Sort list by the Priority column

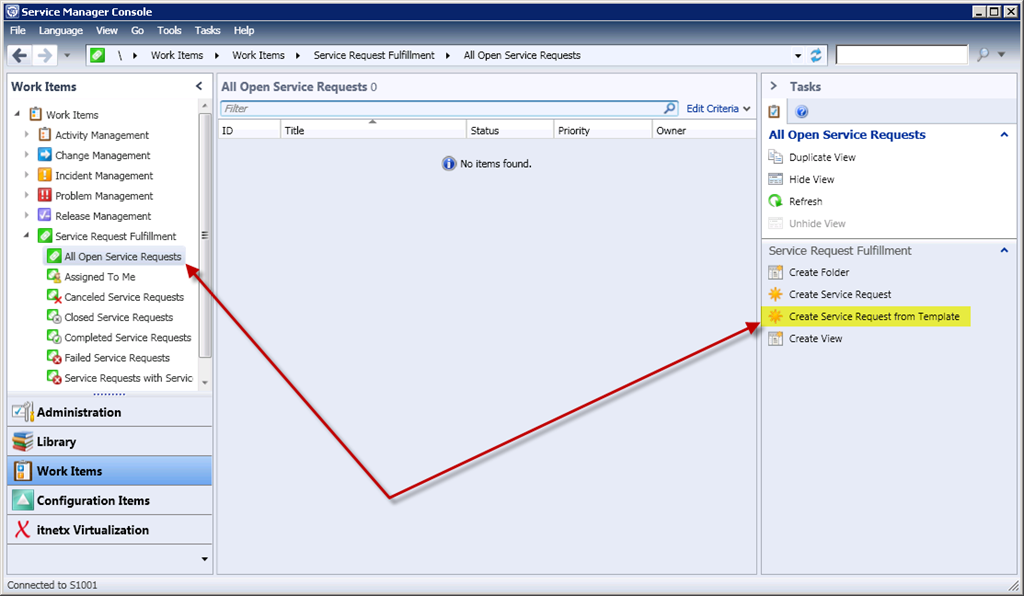pos(574,130)
